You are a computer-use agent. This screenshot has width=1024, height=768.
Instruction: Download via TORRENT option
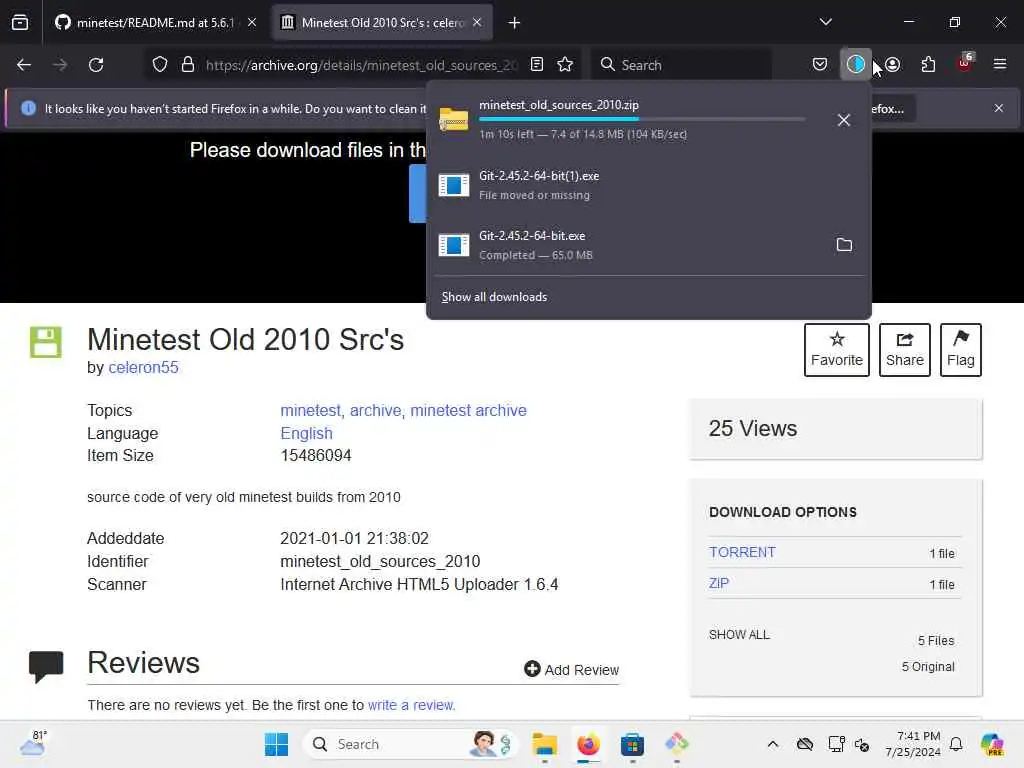(x=743, y=552)
